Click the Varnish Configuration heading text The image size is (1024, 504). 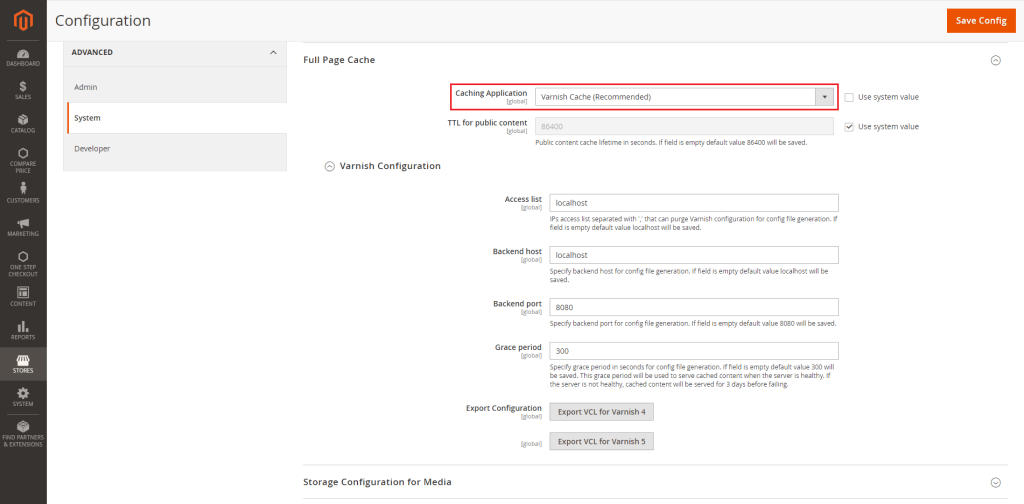tap(391, 166)
